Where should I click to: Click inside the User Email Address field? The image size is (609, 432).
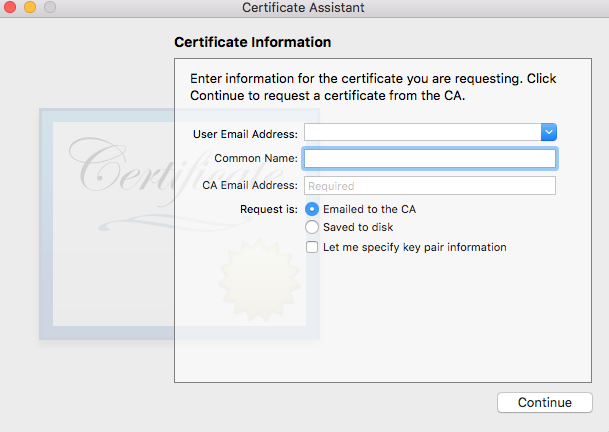tap(422, 132)
